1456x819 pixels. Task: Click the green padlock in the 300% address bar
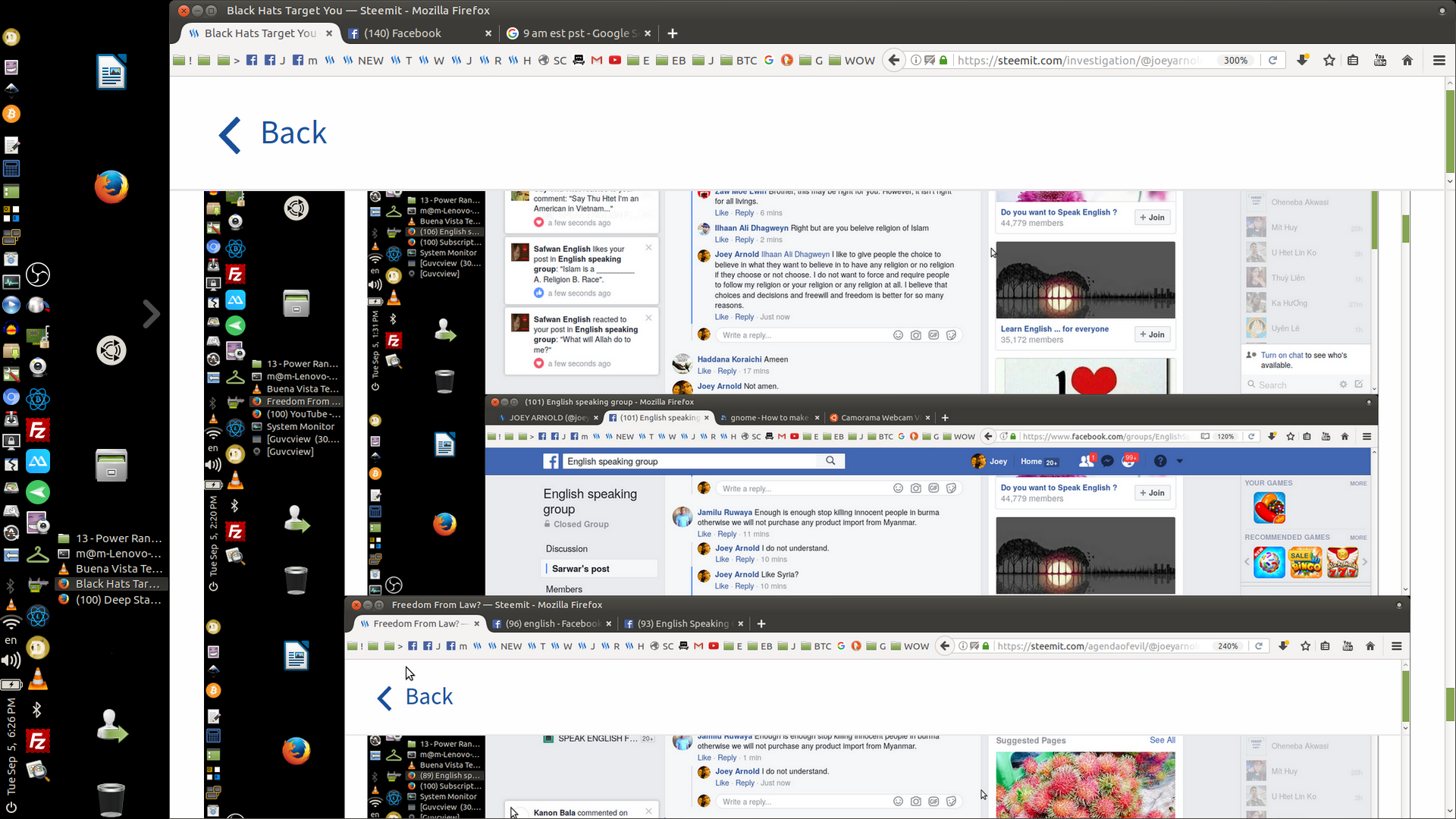click(x=943, y=60)
